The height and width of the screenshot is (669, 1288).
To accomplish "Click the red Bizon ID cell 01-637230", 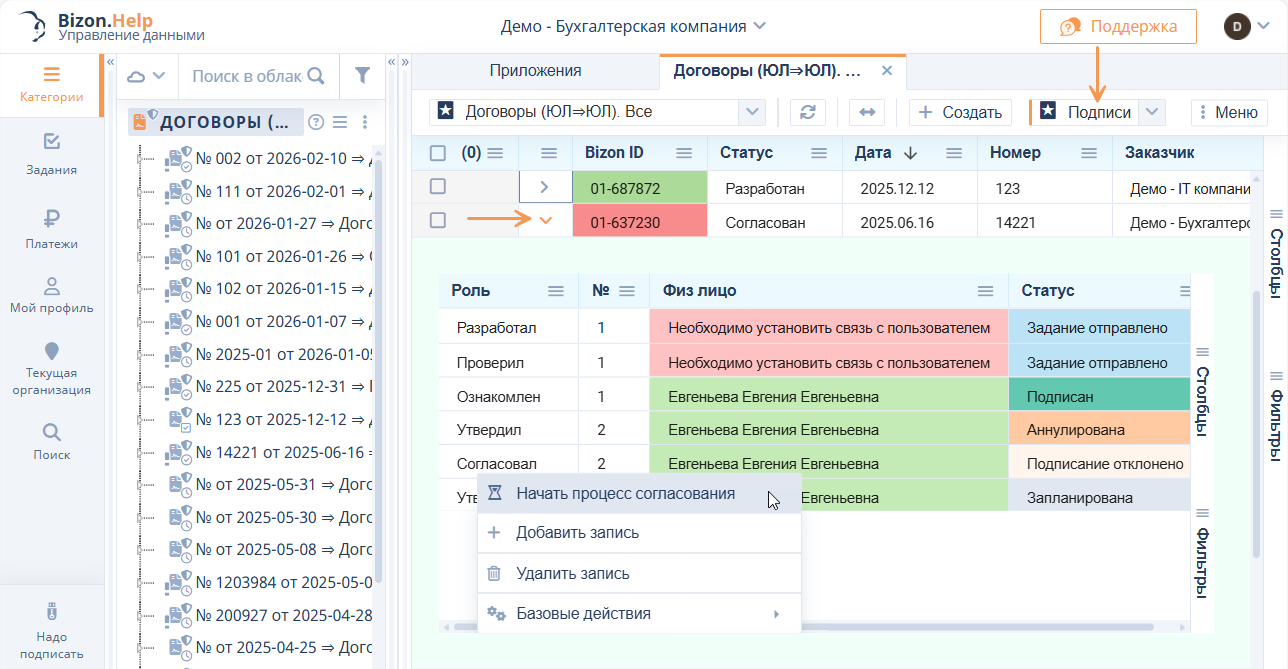I will coord(625,222).
